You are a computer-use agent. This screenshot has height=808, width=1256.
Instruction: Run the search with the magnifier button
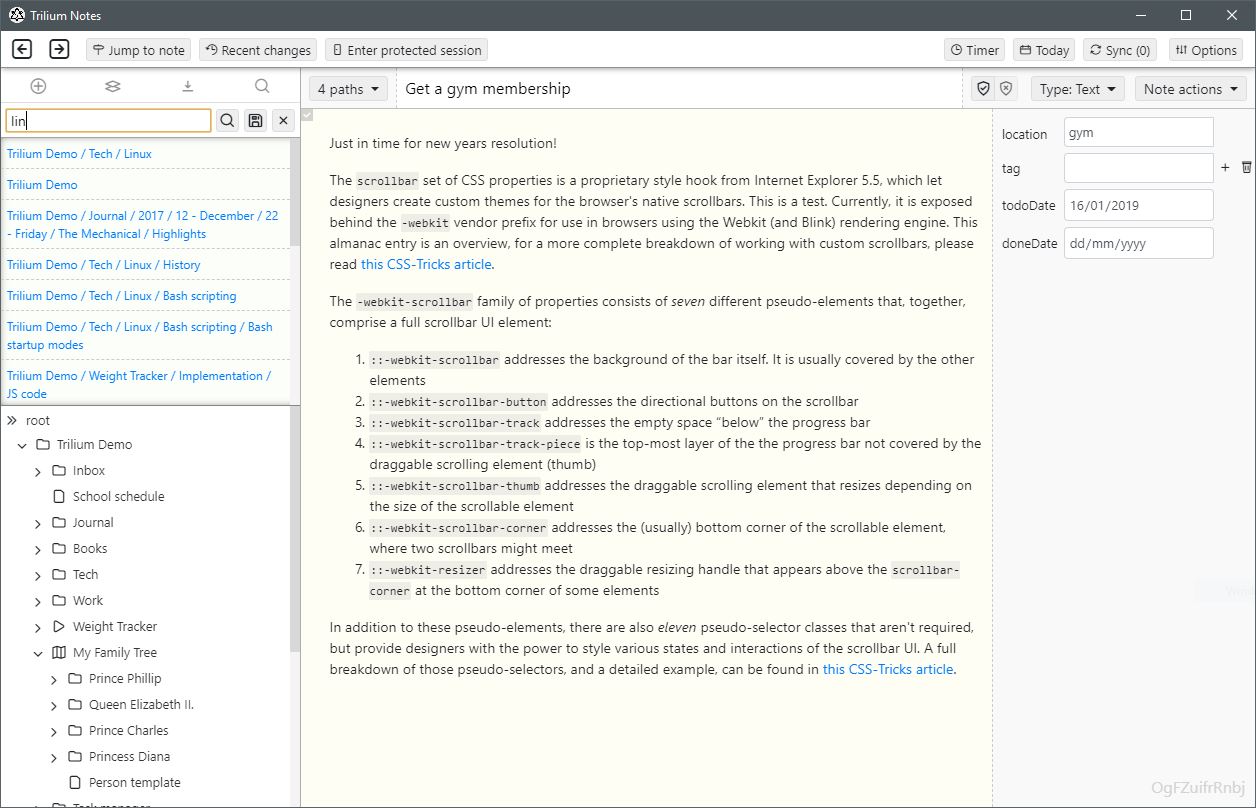[x=227, y=120]
